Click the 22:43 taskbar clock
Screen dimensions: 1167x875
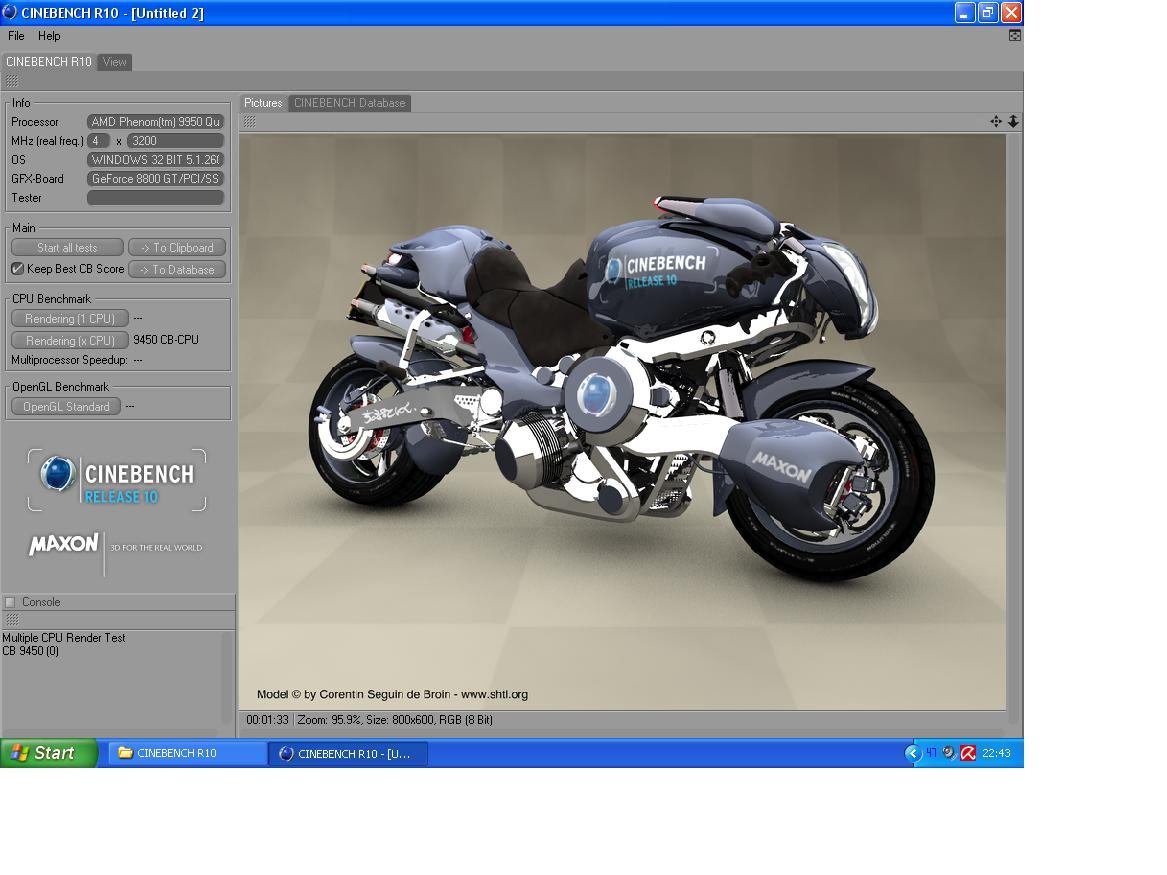[x=996, y=753]
